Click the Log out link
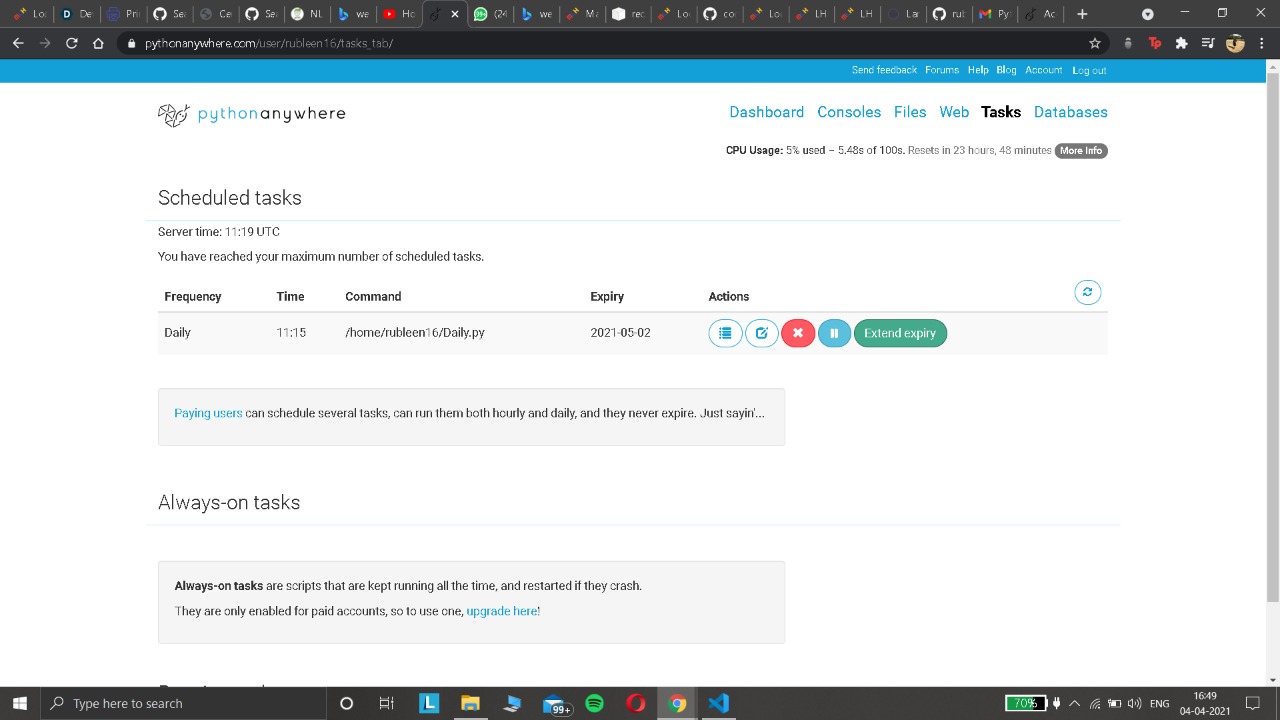This screenshot has height=720, width=1280. coord(1089,70)
